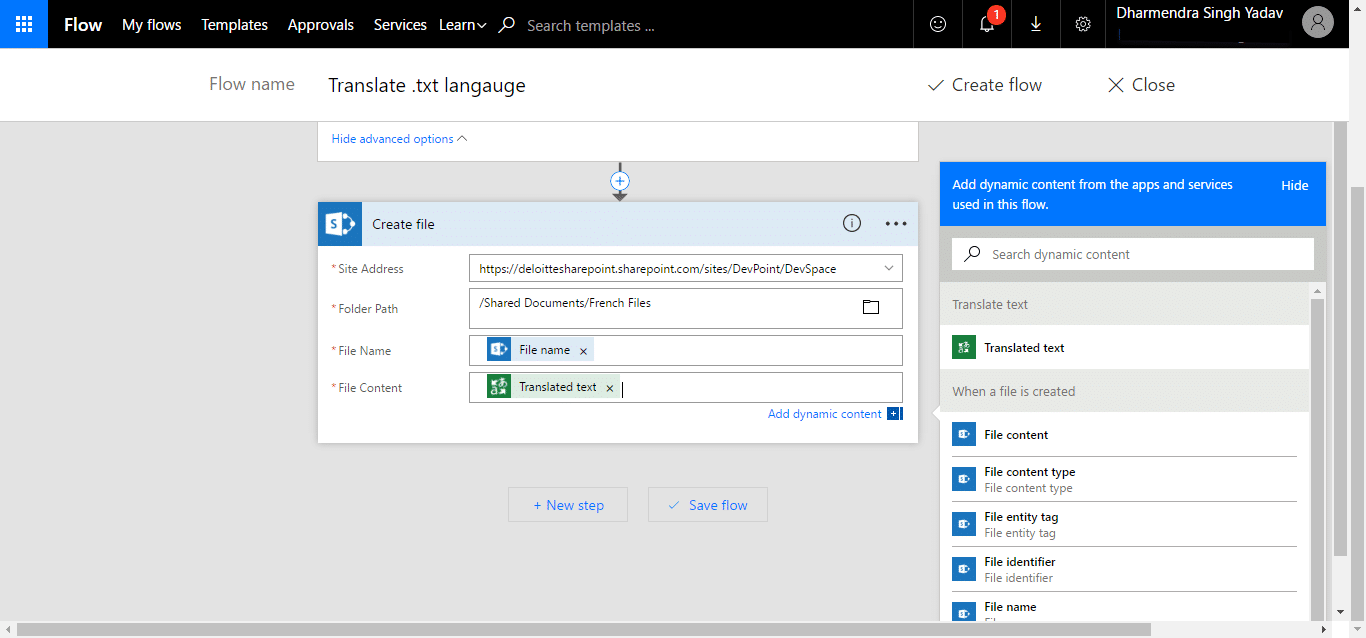Open the settings gear
This screenshot has height=638, width=1366.
[x=1083, y=25]
